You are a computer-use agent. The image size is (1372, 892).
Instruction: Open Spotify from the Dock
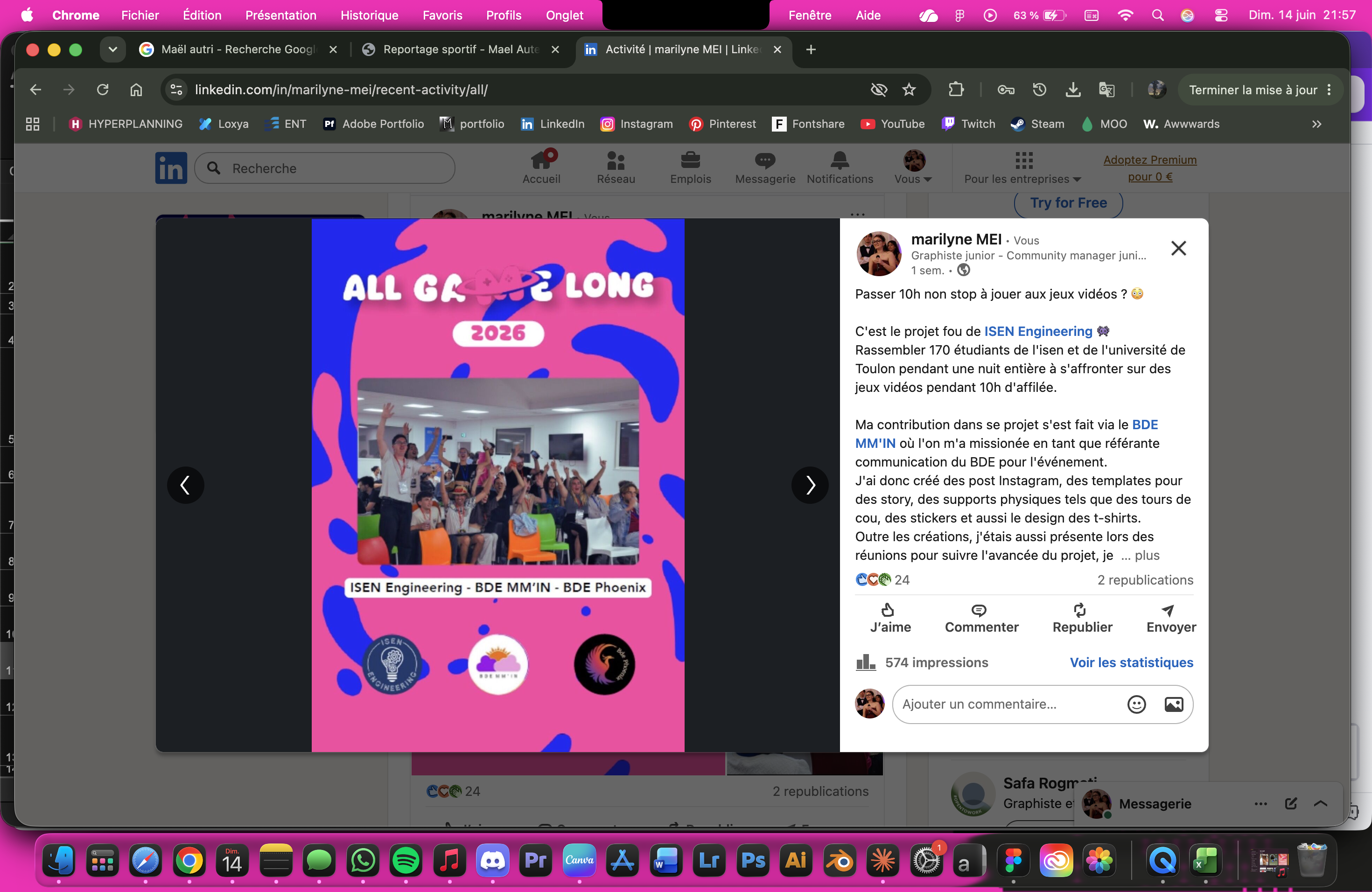[x=406, y=861]
